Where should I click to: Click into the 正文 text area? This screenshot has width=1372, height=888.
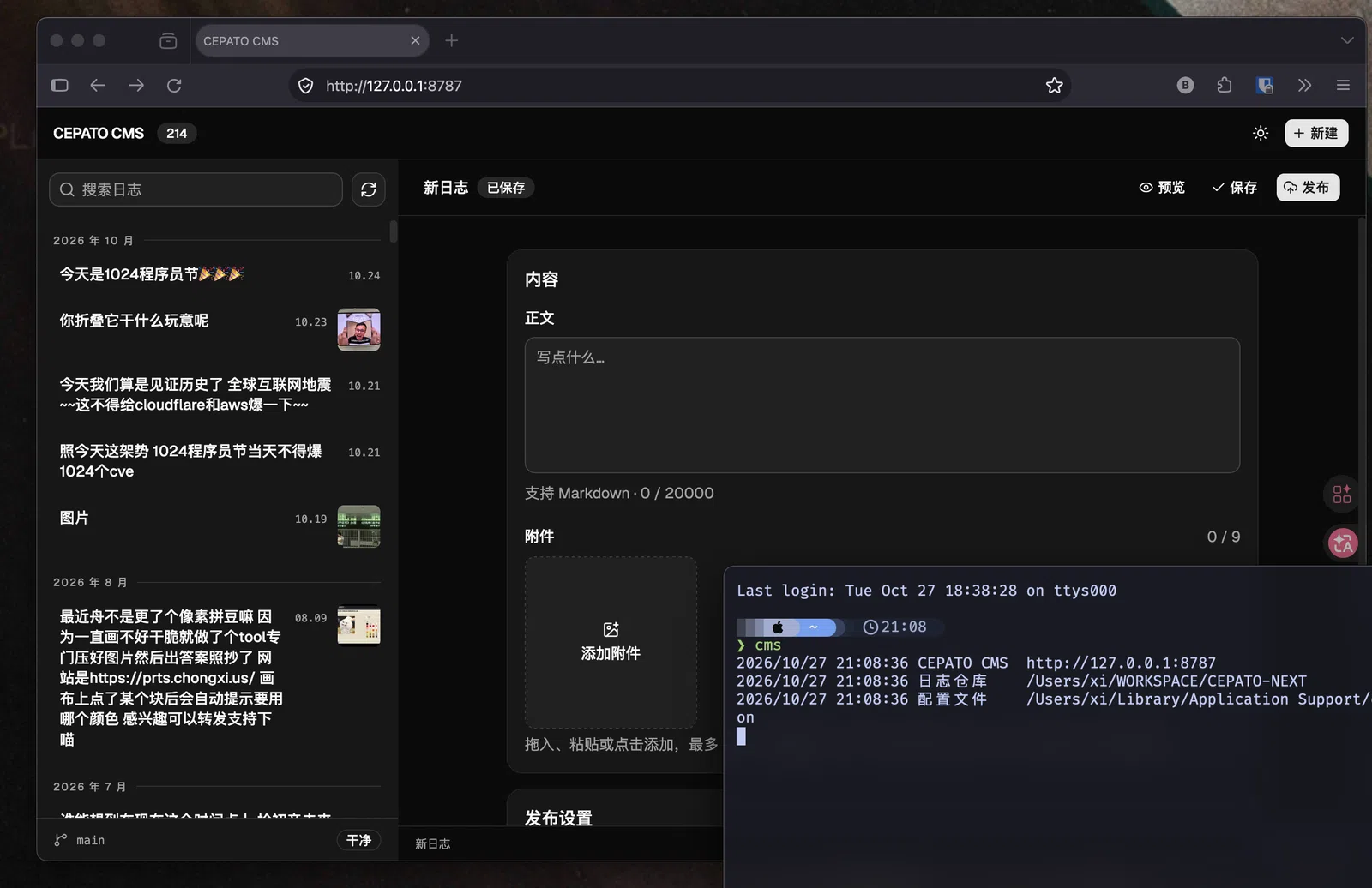882,405
